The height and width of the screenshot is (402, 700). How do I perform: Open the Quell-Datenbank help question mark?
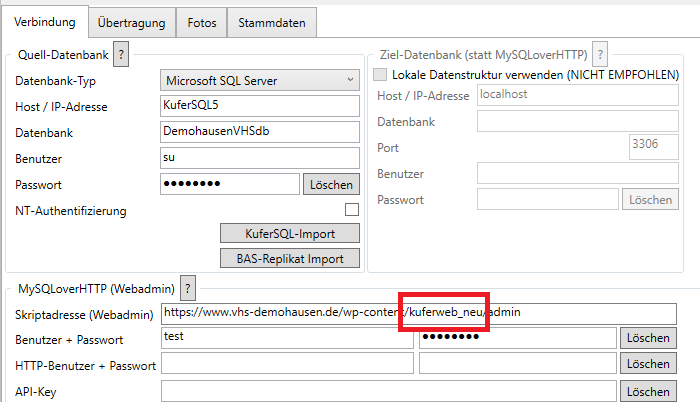pyautogui.click(x=121, y=54)
